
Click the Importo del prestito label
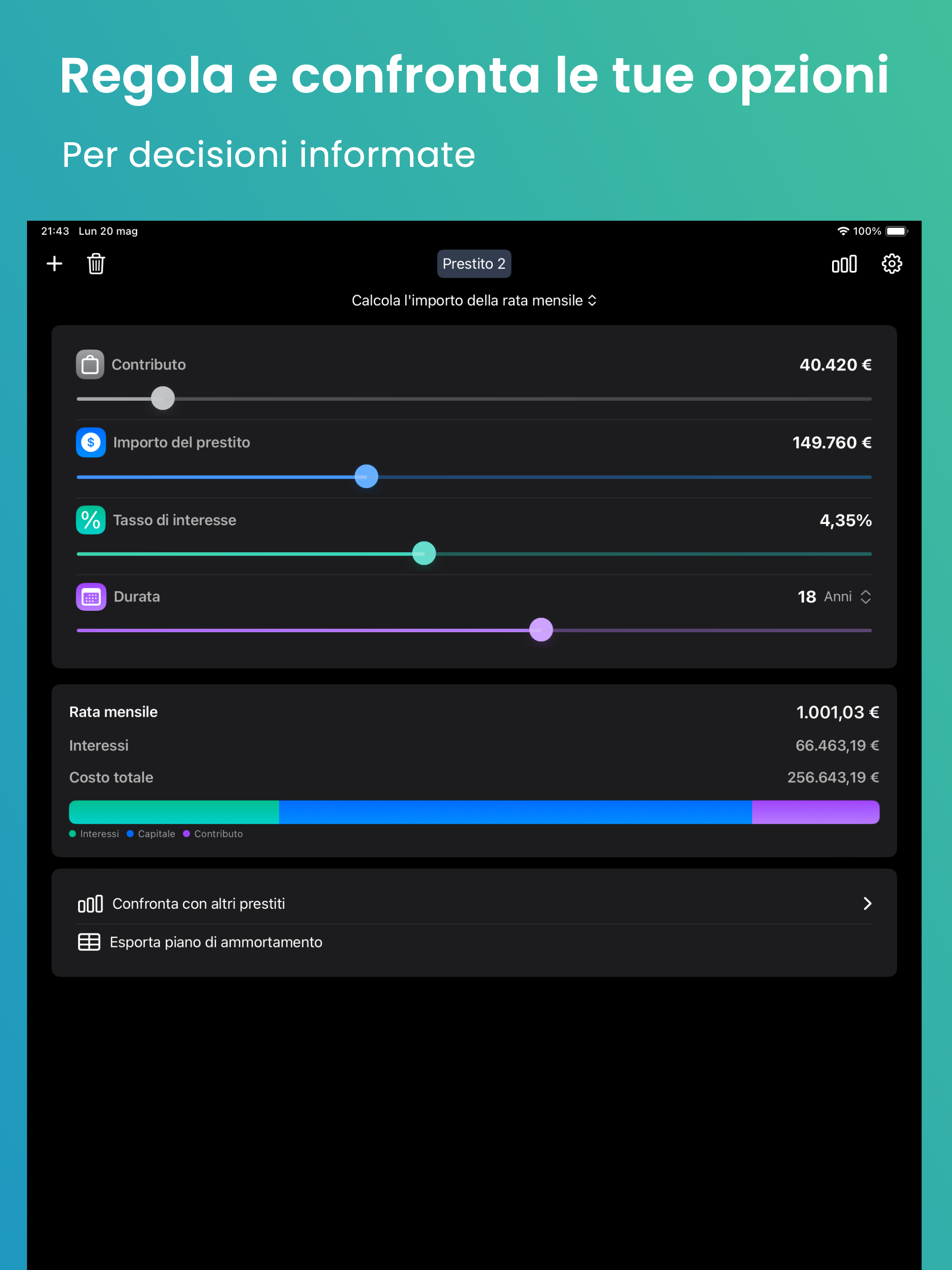[181, 442]
